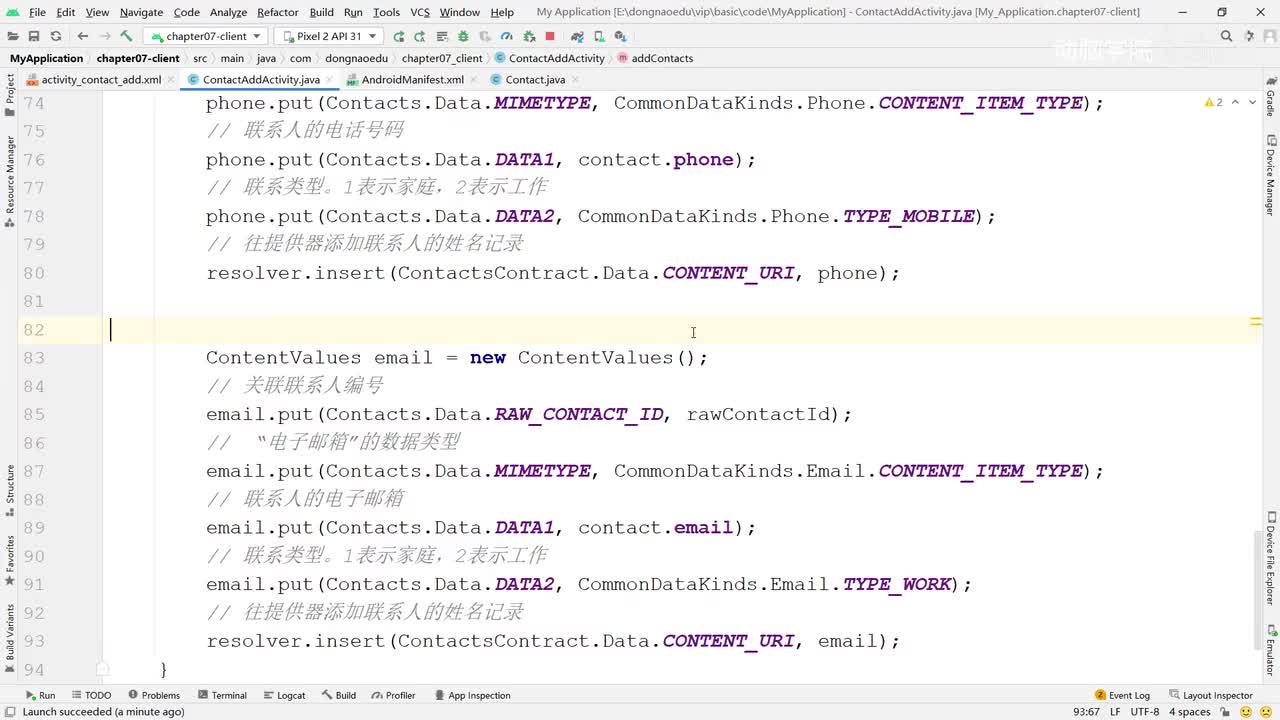Go to next highlighted error arrow
The height and width of the screenshot is (720, 1280).
click(1252, 102)
